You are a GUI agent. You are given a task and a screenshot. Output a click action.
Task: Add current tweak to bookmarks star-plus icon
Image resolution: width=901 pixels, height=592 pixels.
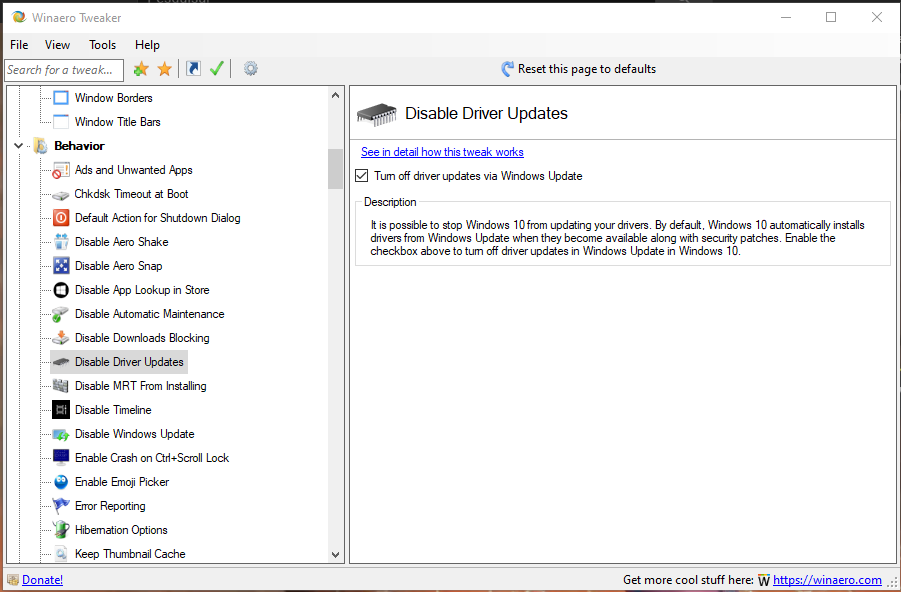tap(141, 70)
